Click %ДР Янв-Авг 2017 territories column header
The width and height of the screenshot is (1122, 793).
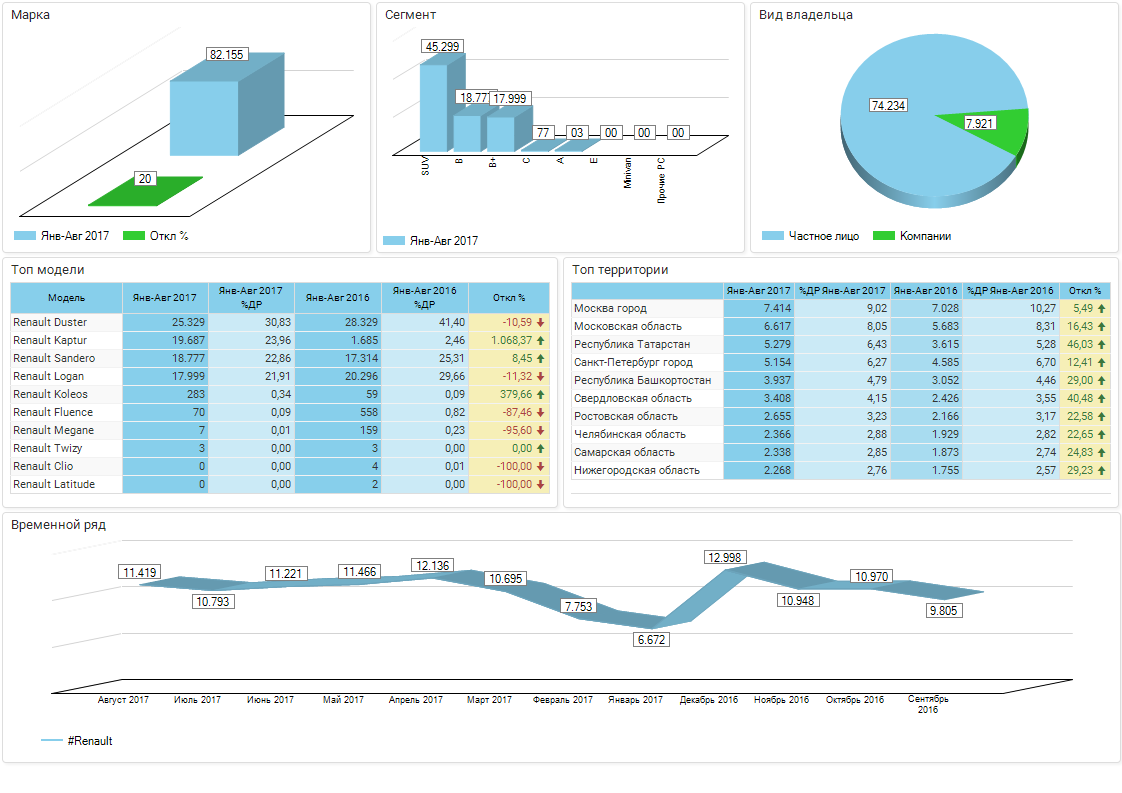pyautogui.click(x=842, y=291)
